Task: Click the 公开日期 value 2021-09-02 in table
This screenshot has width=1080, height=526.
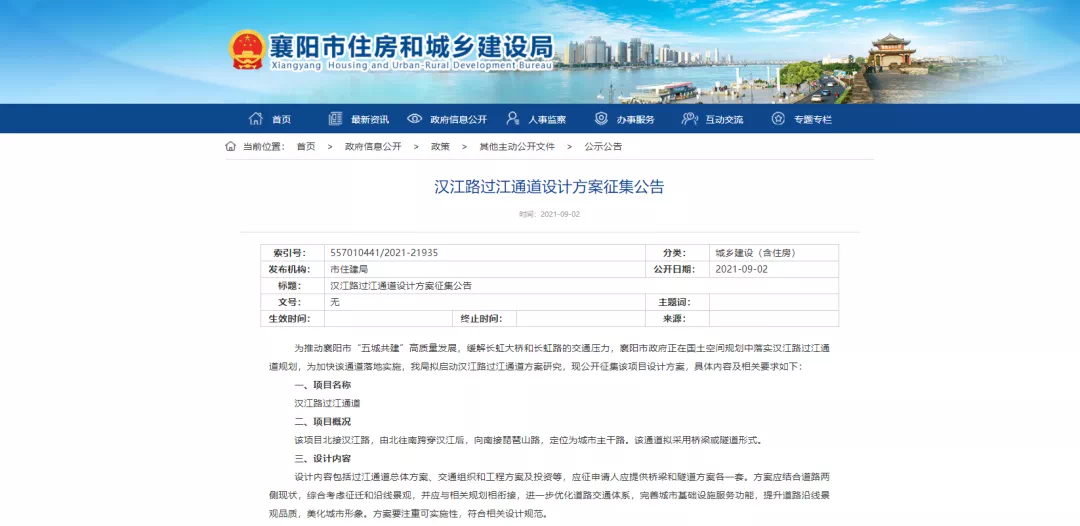Action: 741,269
